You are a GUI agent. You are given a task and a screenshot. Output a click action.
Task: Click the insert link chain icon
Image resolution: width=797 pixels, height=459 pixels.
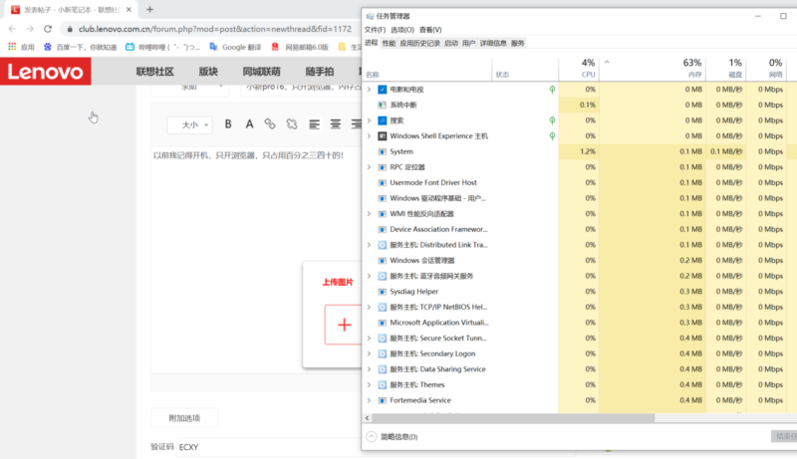(270, 125)
